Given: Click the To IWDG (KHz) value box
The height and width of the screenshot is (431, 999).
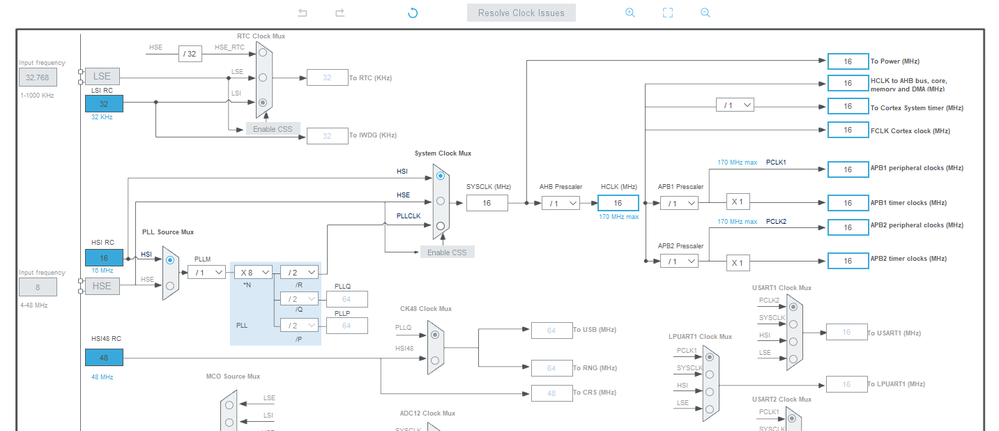Looking at the screenshot, I should [x=327, y=136].
